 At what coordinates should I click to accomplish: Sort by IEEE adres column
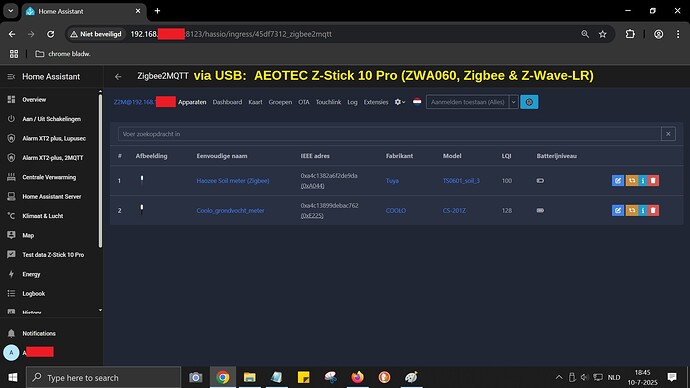(315, 156)
